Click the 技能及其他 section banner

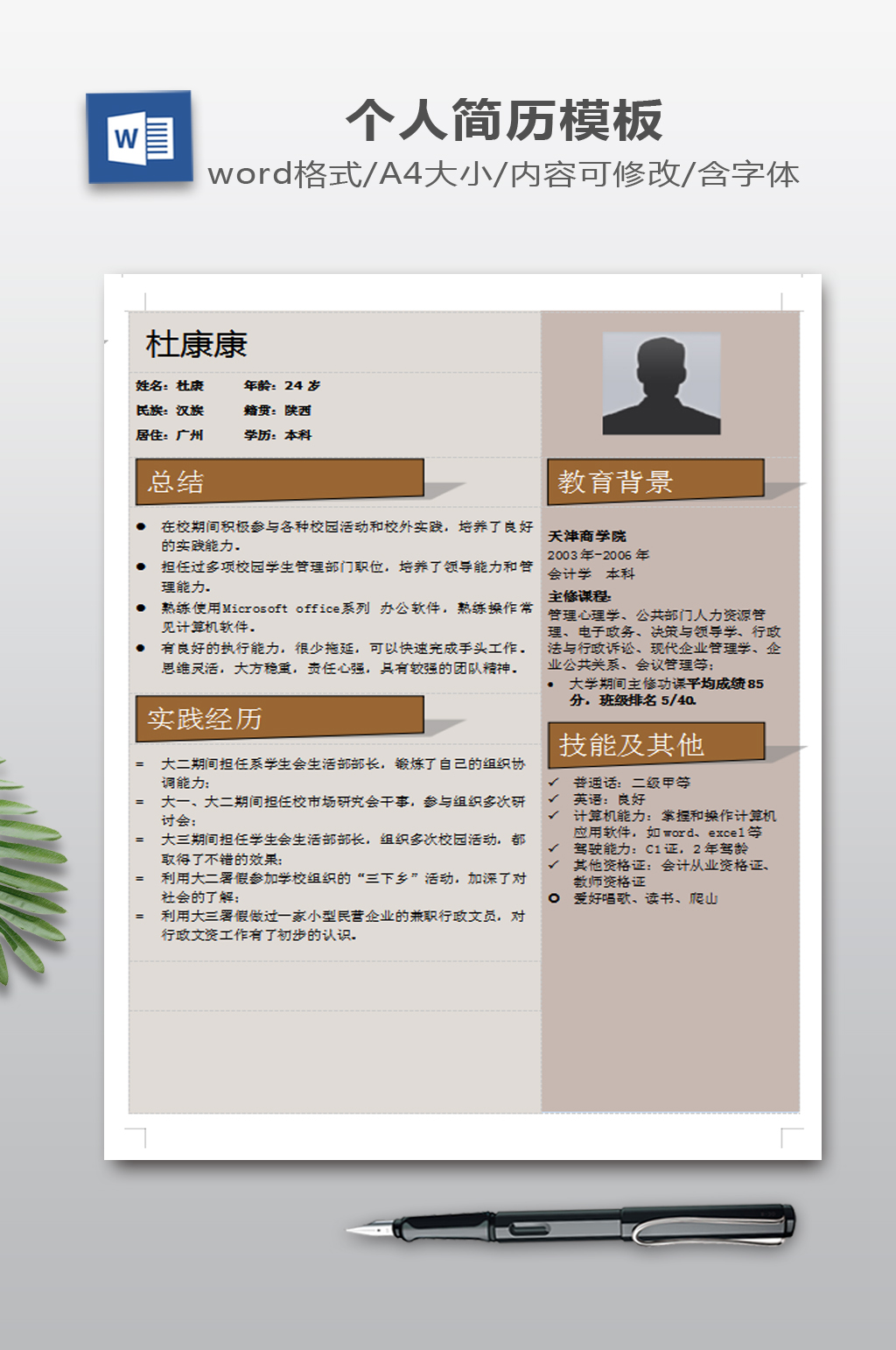656,745
